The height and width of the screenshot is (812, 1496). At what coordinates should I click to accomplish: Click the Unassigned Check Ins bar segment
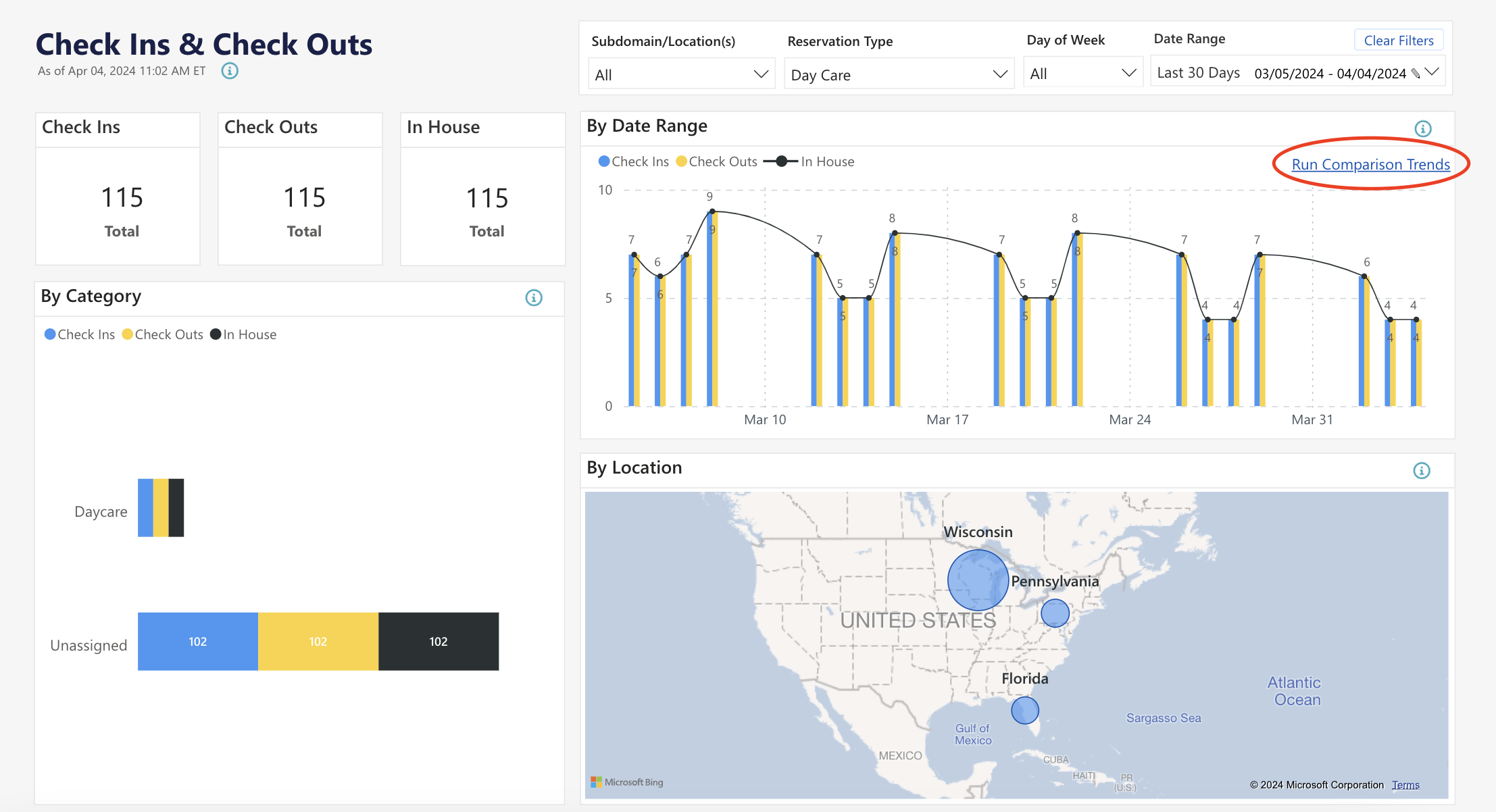click(x=197, y=641)
